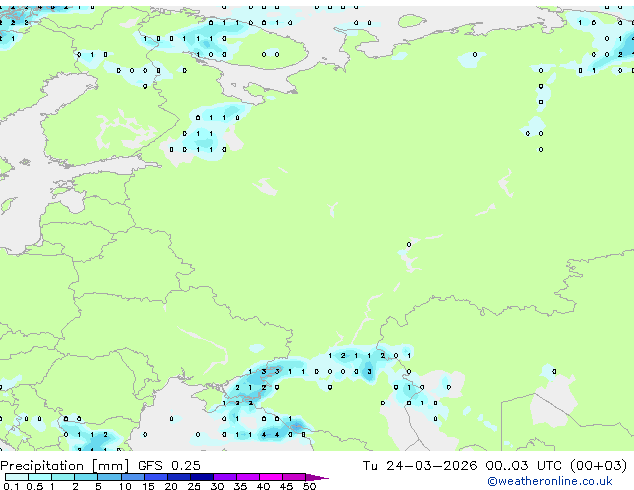634x490 pixels.
Task: Click the '40' legend scale label
Action: tap(263, 486)
